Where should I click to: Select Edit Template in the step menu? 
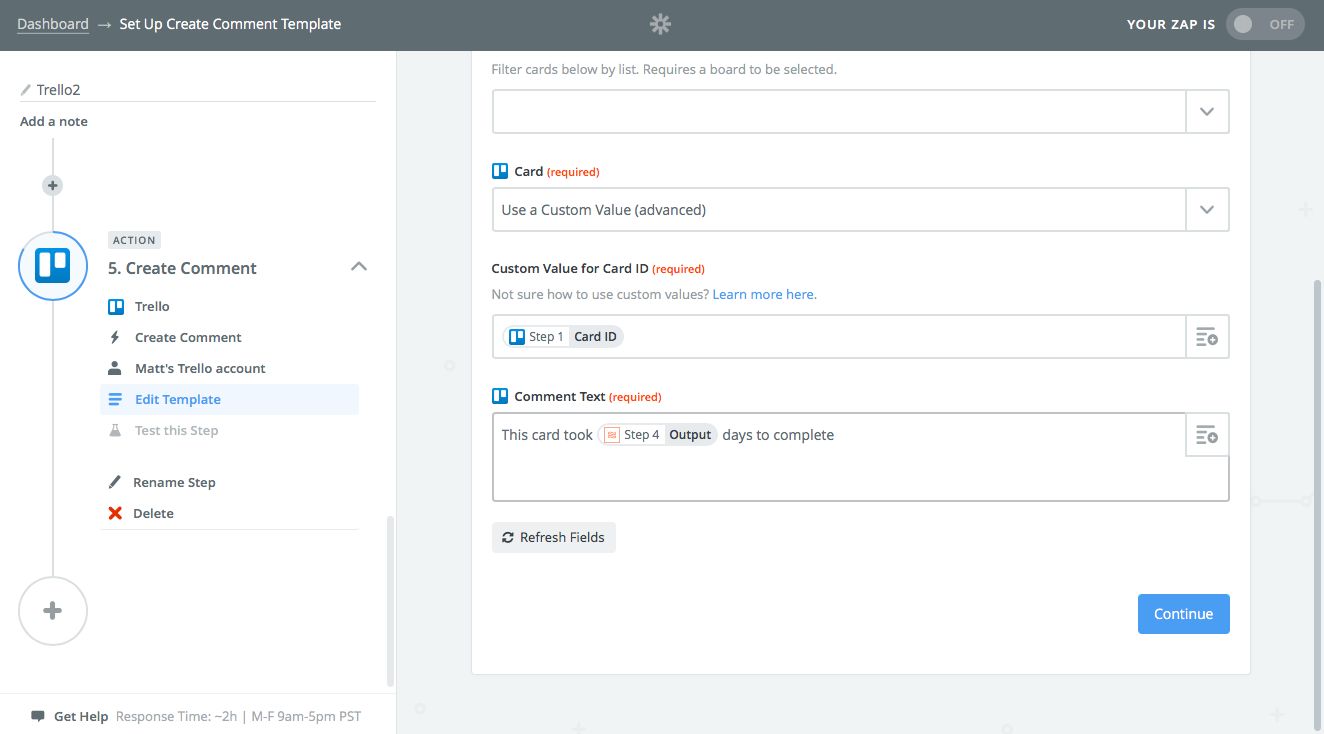(178, 399)
